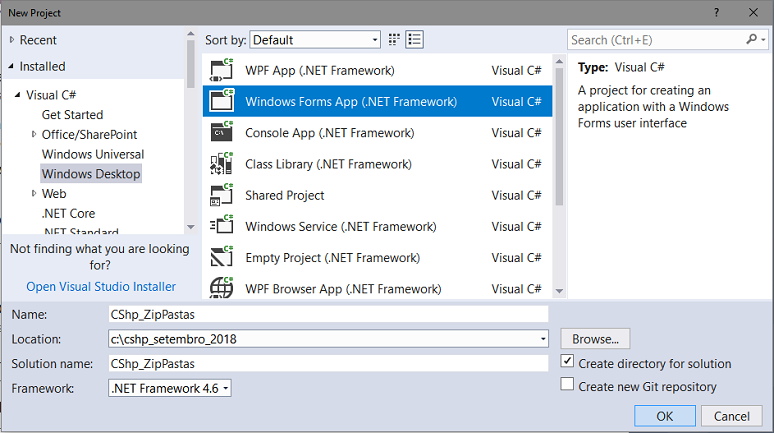The image size is (774, 433).
Task: Choose WPF App (.NET Framework) template name
Action: tap(320, 70)
